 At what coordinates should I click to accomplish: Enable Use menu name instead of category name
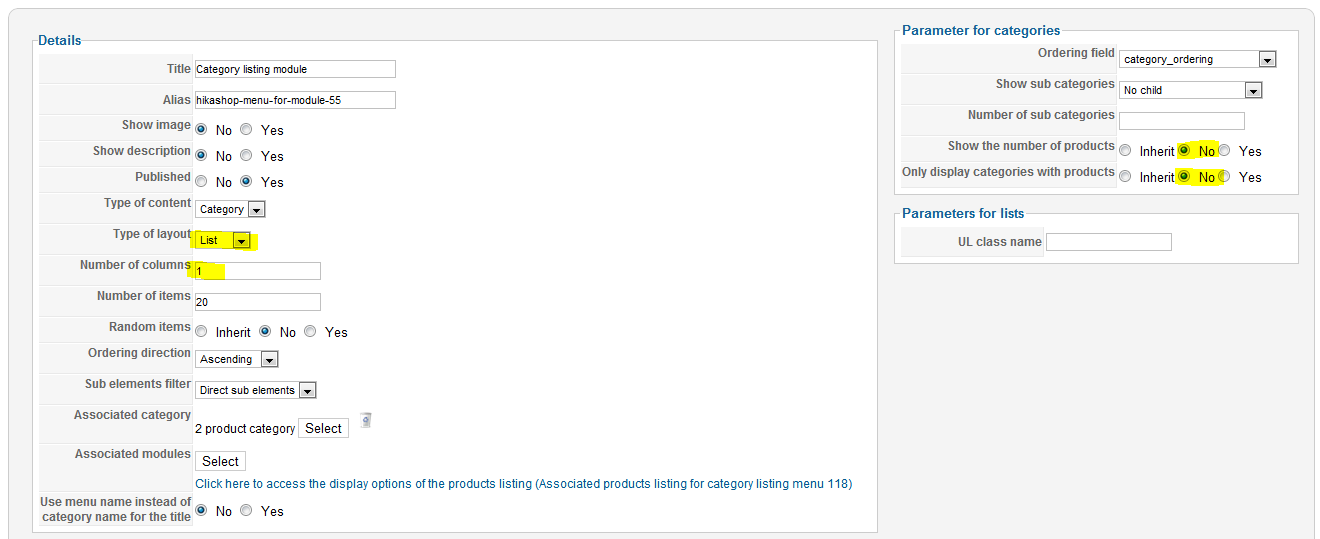point(246,511)
